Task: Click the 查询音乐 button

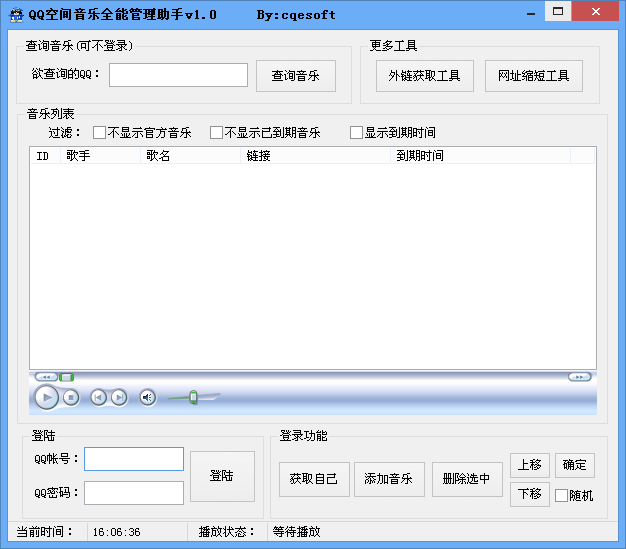Action: pyautogui.click(x=296, y=76)
